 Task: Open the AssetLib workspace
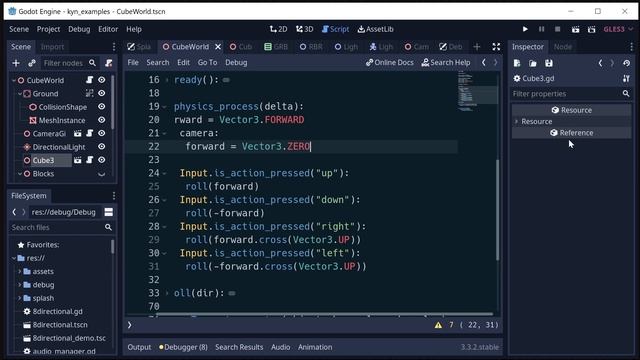point(376,29)
